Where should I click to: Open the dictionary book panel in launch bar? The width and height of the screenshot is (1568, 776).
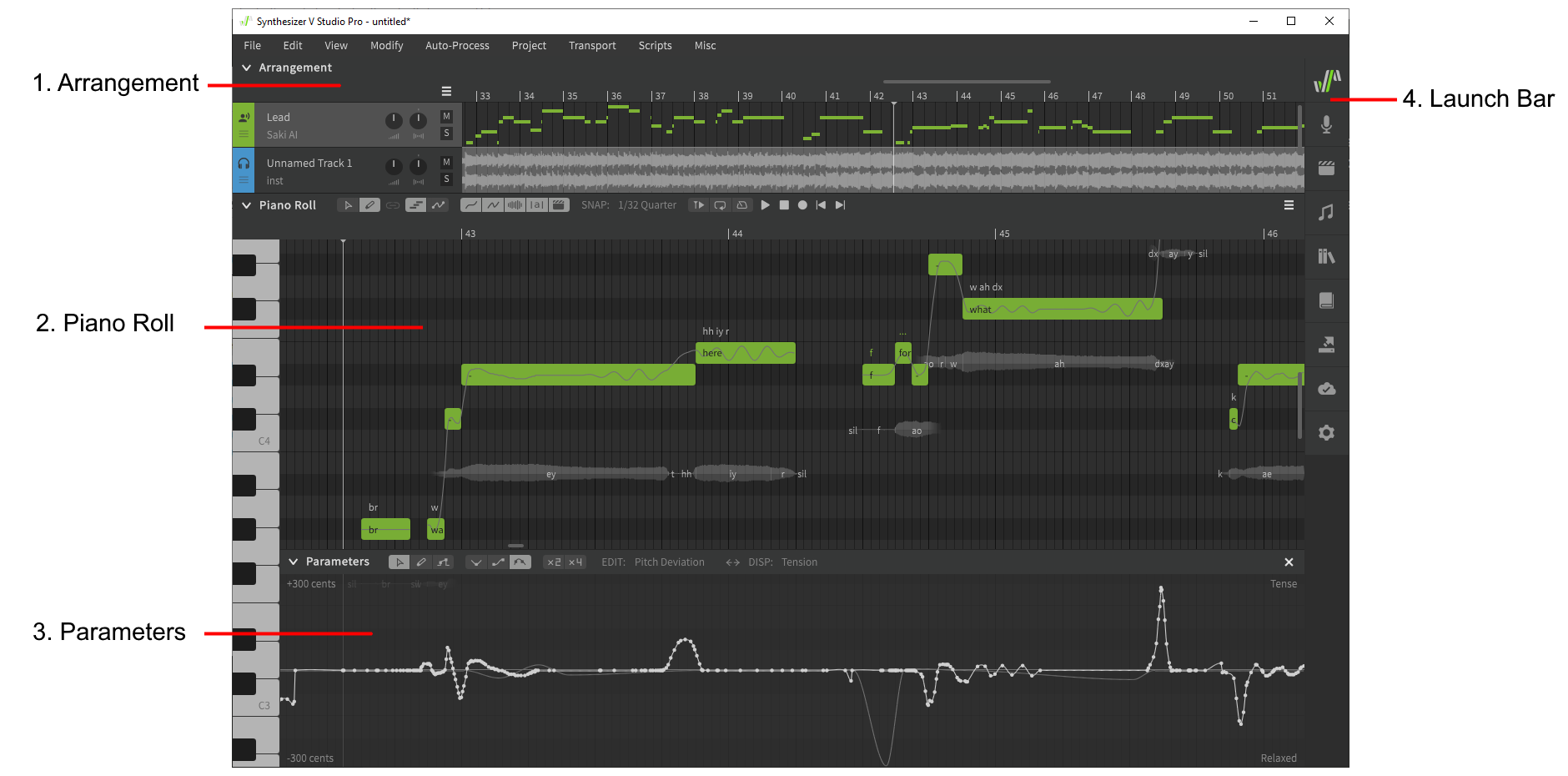point(1326,300)
